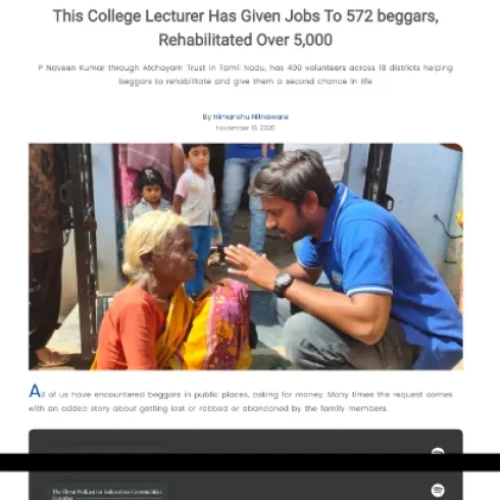The width and height of the screenshot is (500, 500).
Task: Click '572 beggars' in the headline
Action: 392,16
